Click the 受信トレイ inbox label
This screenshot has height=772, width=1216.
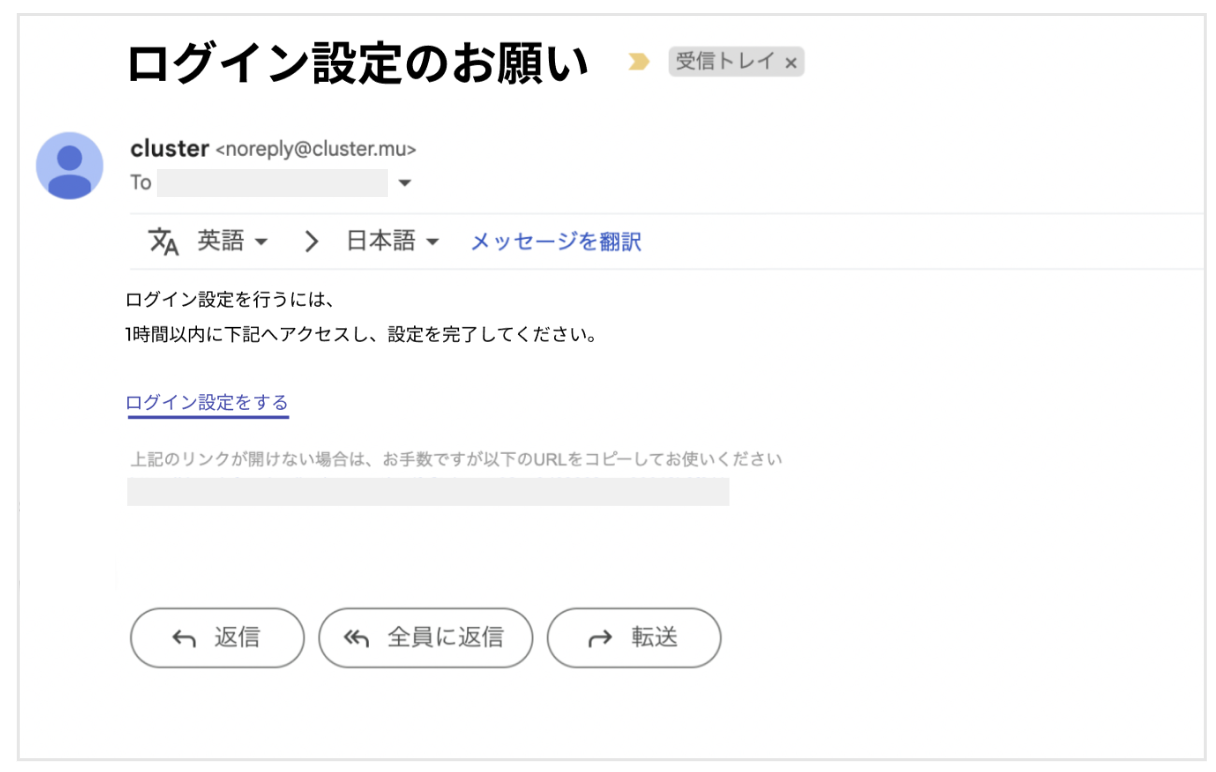click(726, 62)
